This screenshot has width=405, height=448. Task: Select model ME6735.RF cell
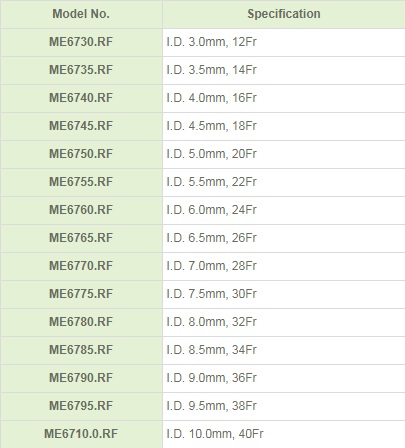click(x=81, y=70)
